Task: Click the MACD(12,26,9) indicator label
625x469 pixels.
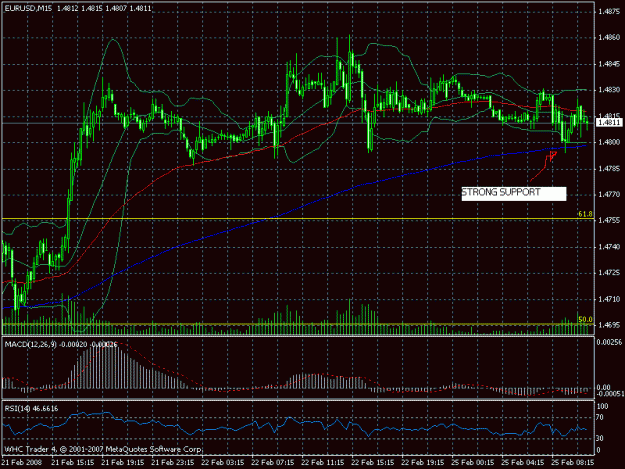Action: (x=31, y=344)
